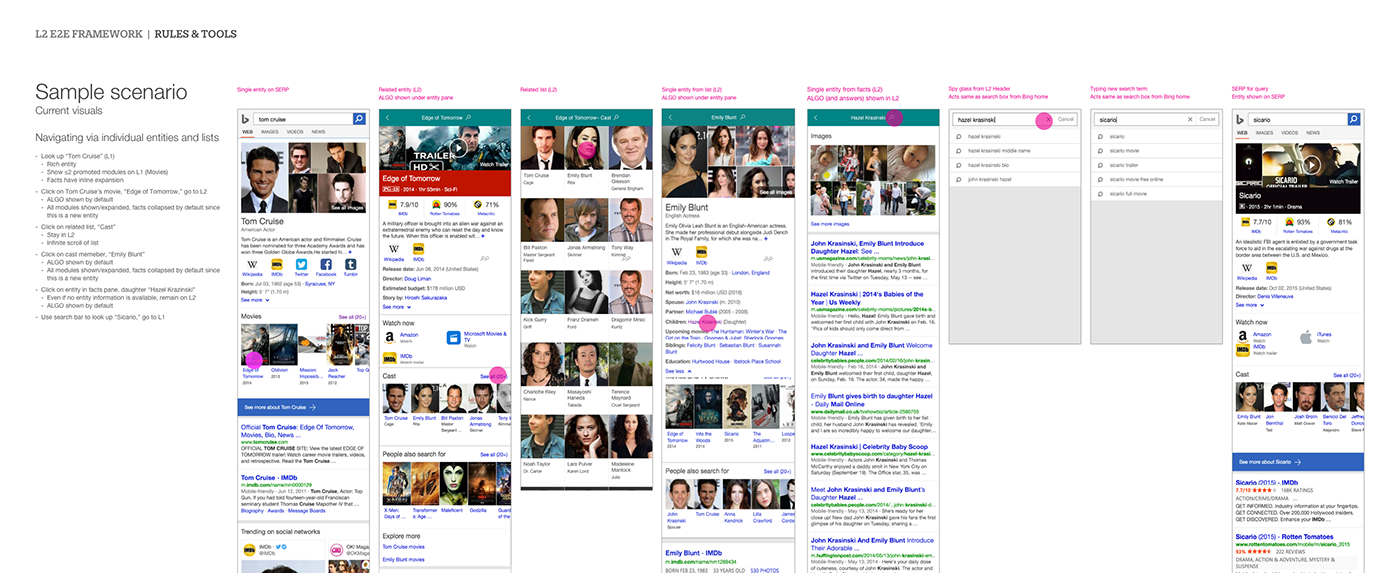Tap the Amazon icon under Sicario Watch now
1400x573 pixels.
(x=1243, y=337)
